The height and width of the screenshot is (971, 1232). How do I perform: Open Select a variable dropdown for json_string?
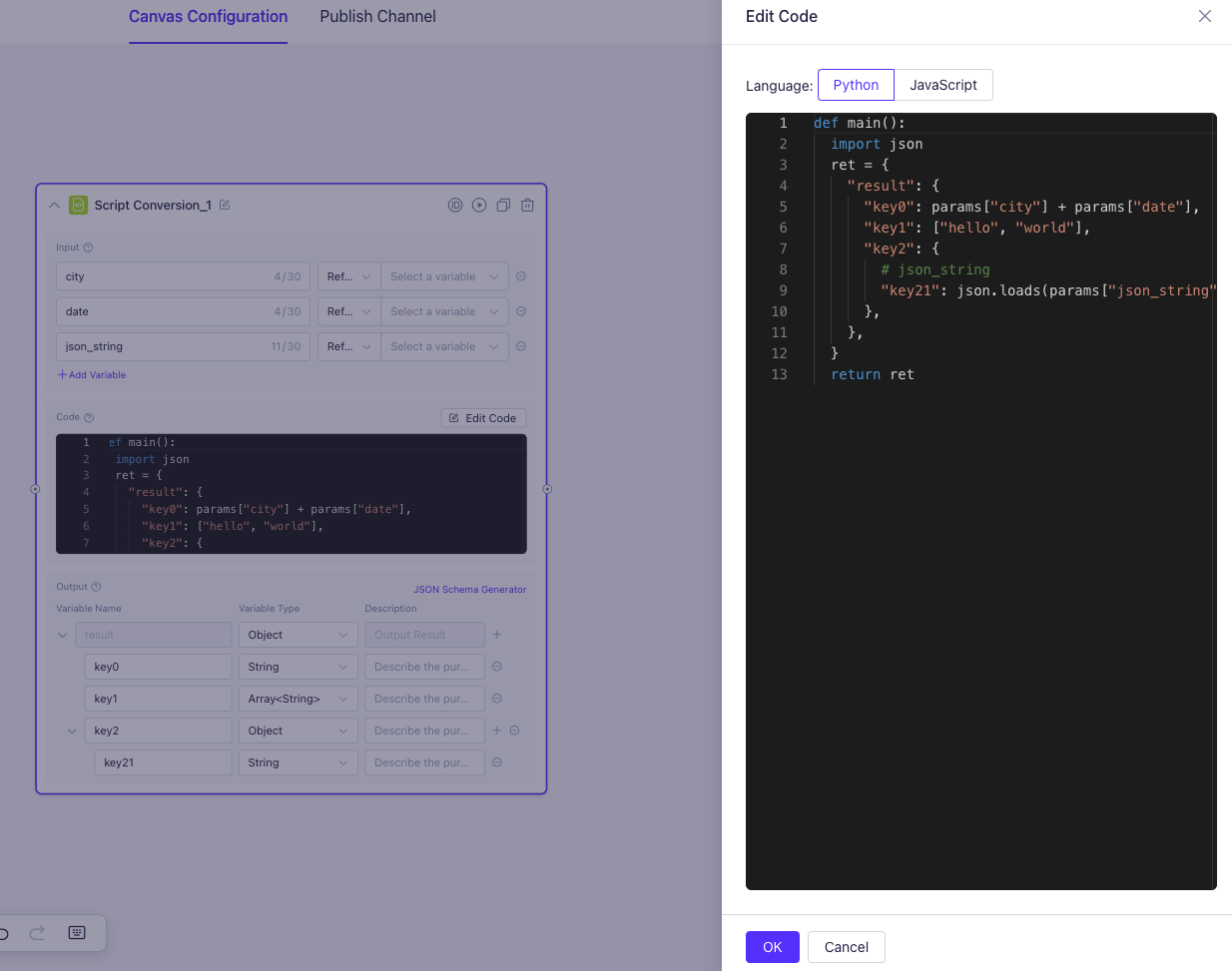pos(444,346)
